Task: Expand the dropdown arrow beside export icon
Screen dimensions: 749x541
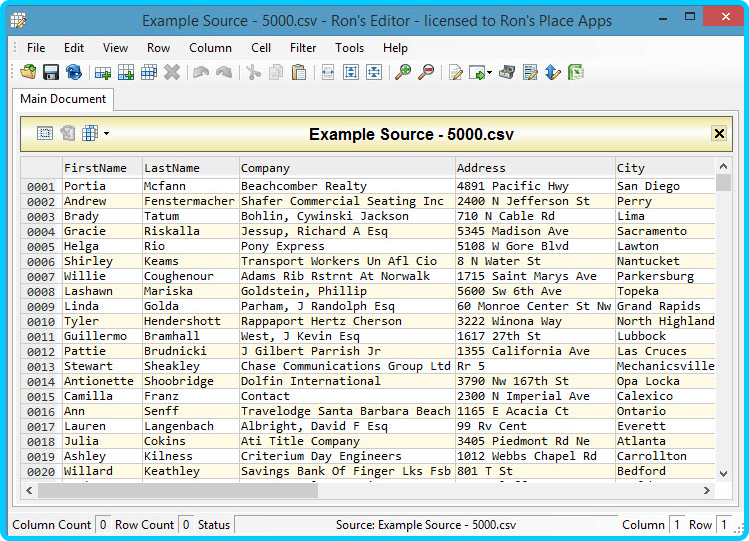Action: (490, 73)
